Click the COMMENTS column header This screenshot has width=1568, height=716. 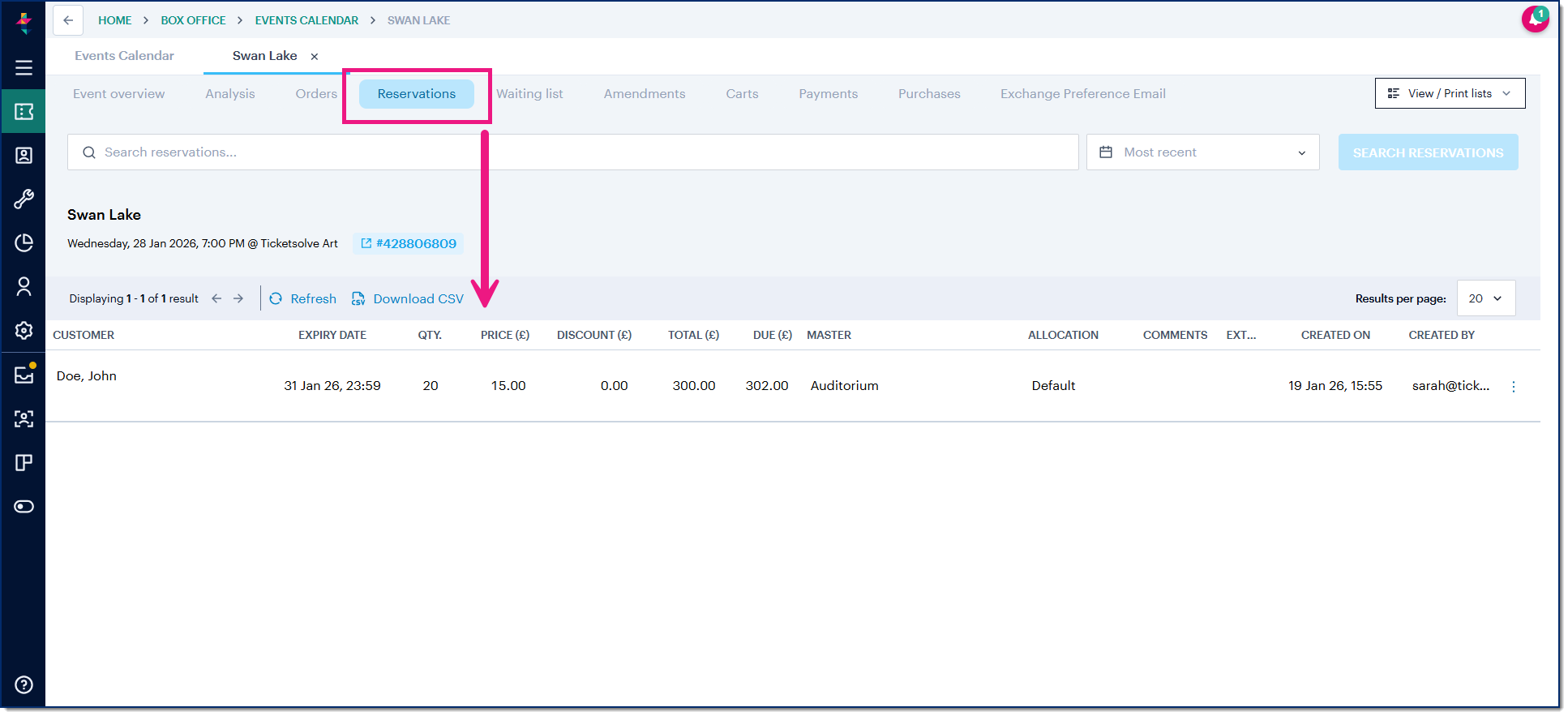pos(1175,335)
